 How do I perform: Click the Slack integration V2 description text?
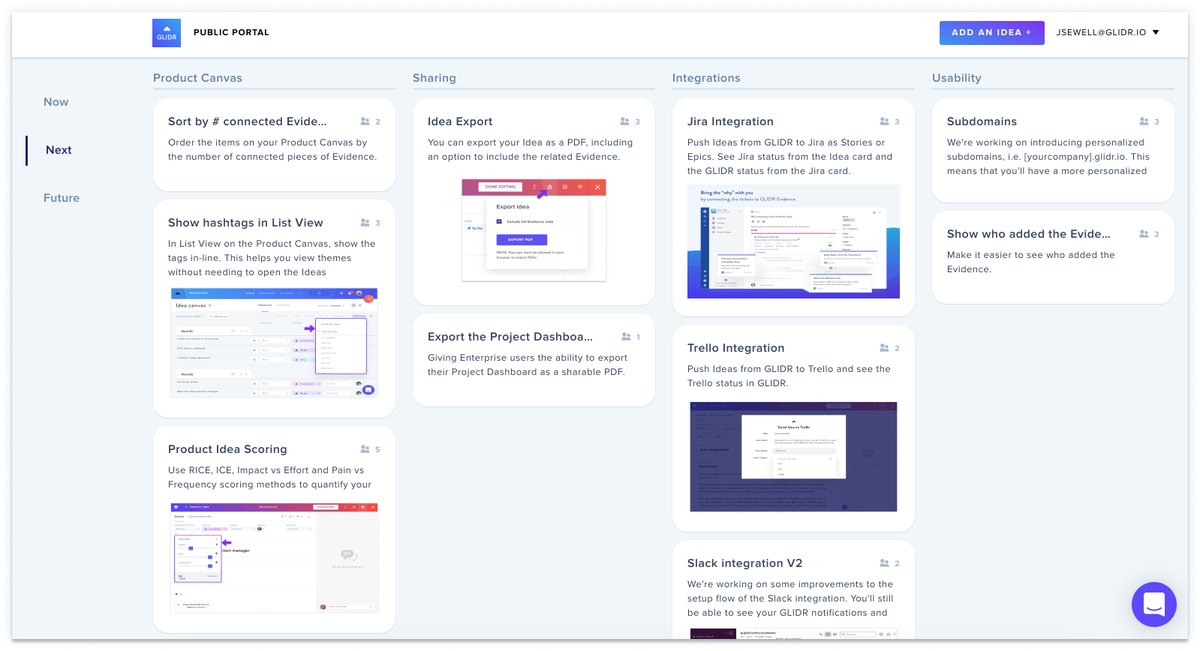click(x=790, y=599)
